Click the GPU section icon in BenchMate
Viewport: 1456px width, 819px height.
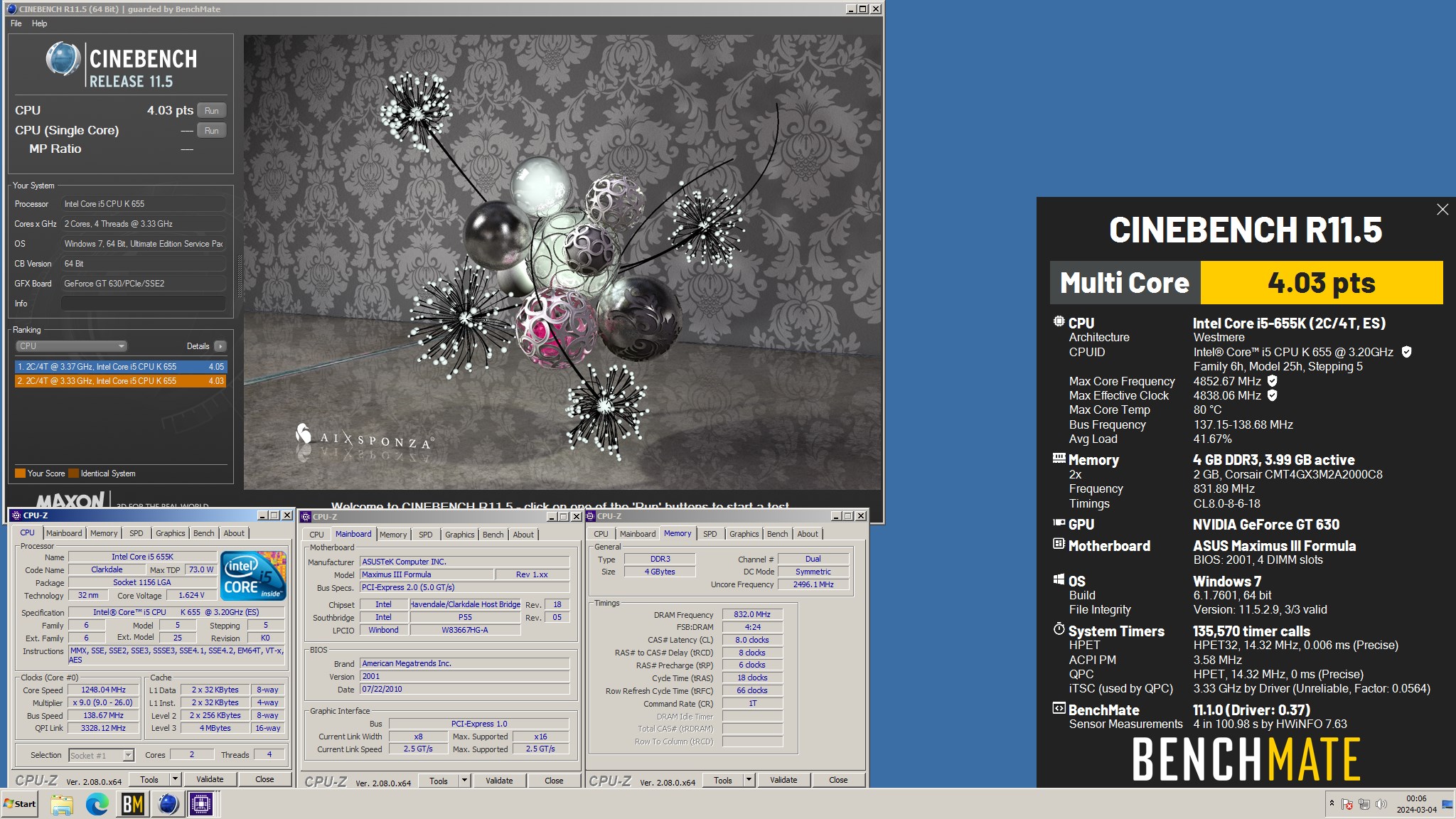point(1059,523)
